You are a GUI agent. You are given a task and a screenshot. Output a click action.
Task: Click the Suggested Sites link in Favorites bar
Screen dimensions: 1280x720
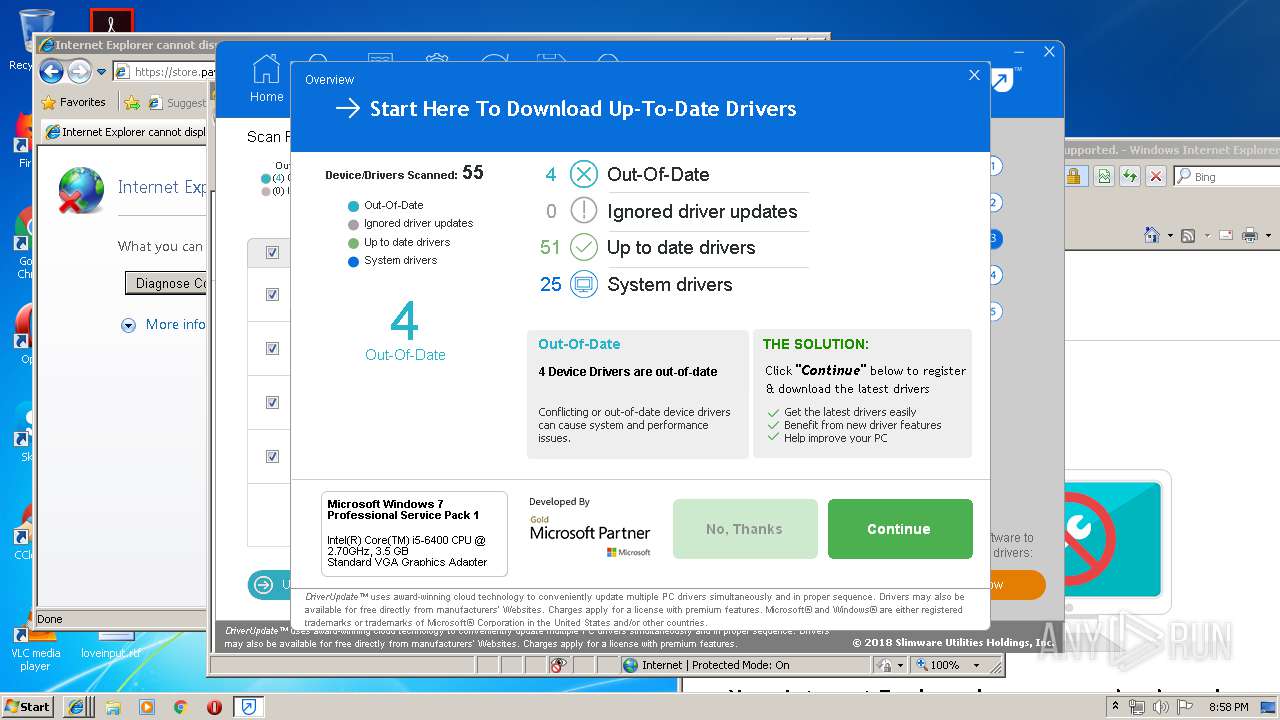point(178,102)
